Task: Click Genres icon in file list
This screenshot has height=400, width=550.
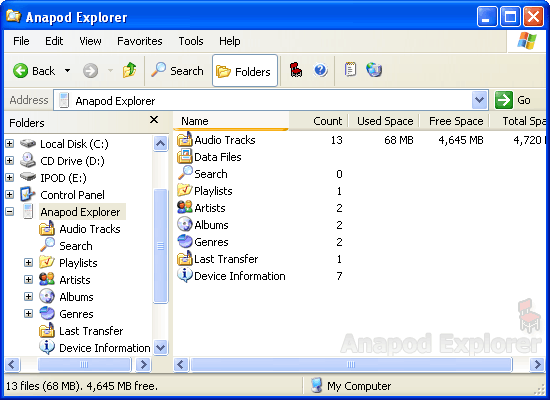Action: (x=185, y=241)
